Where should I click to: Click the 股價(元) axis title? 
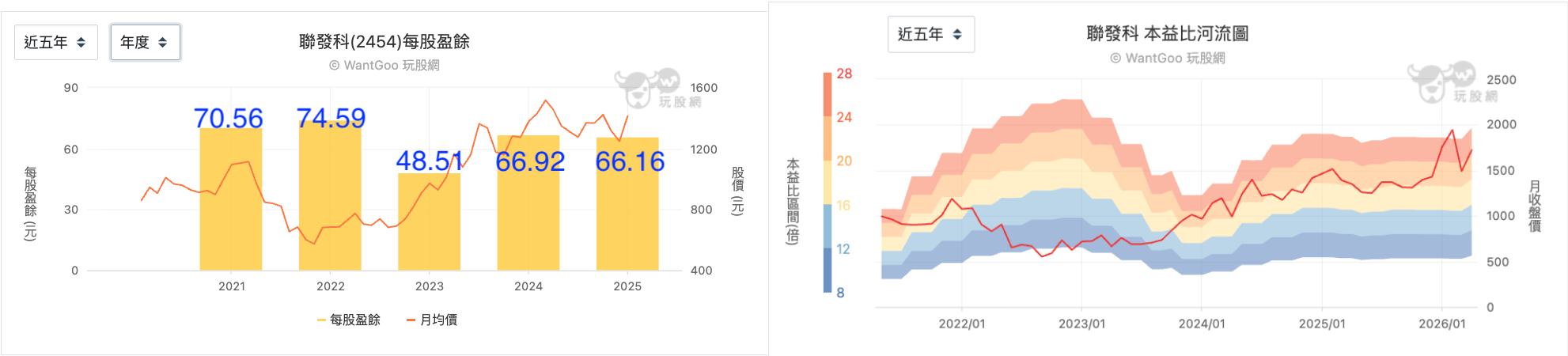coord(737,191)
